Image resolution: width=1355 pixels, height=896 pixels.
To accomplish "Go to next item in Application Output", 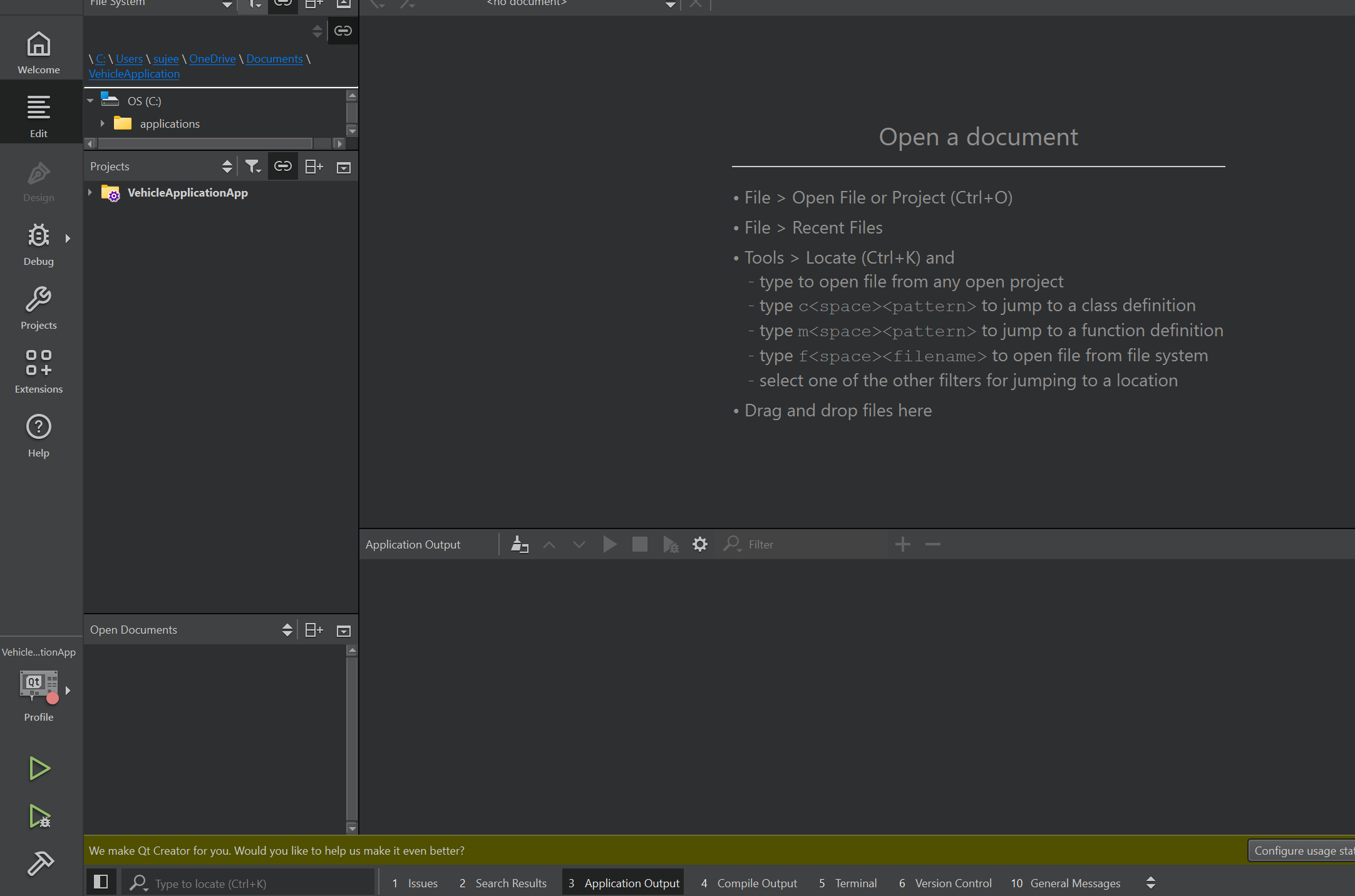I will pyautogui.click(x=579, y=545).
